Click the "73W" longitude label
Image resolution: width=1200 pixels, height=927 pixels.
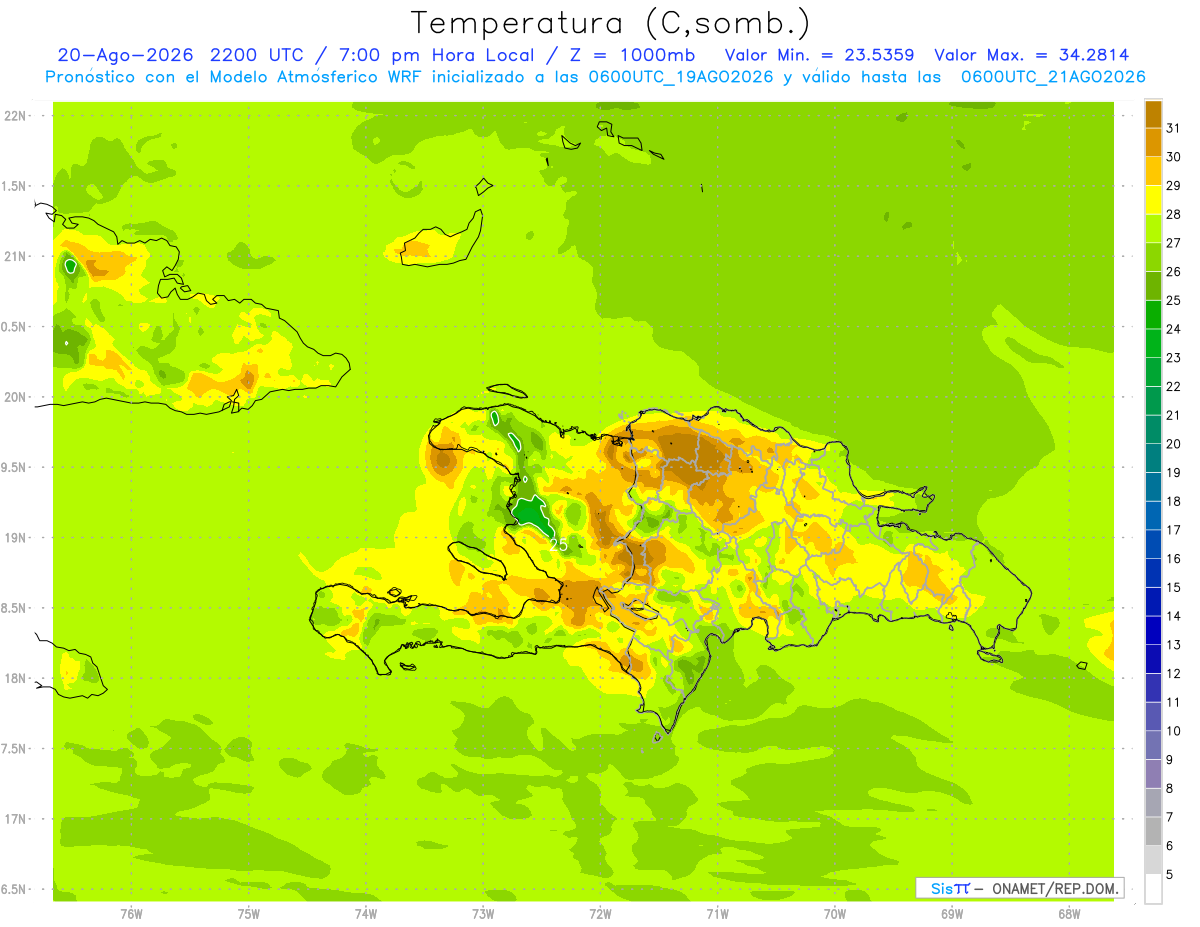pyautogui.click(x=483, y=913)
